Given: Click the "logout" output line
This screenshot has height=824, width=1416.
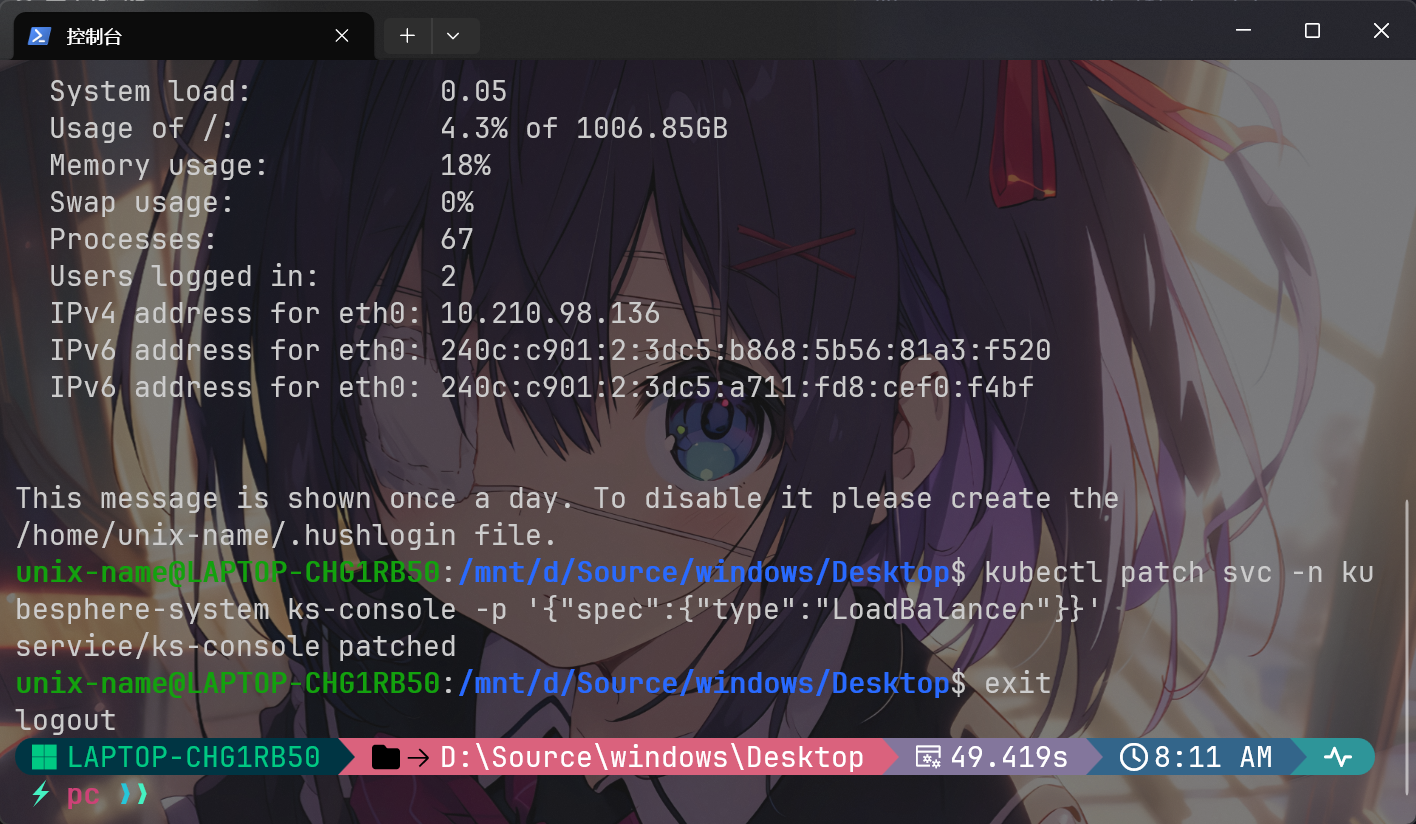Looking at the screenshot, I should (66, 721).
